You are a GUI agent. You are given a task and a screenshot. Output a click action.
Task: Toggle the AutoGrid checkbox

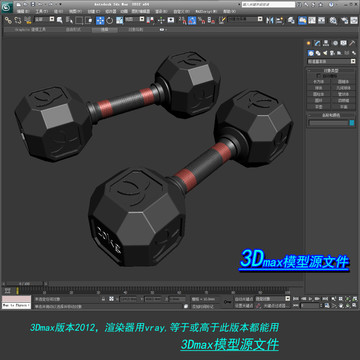click(318, 76)
